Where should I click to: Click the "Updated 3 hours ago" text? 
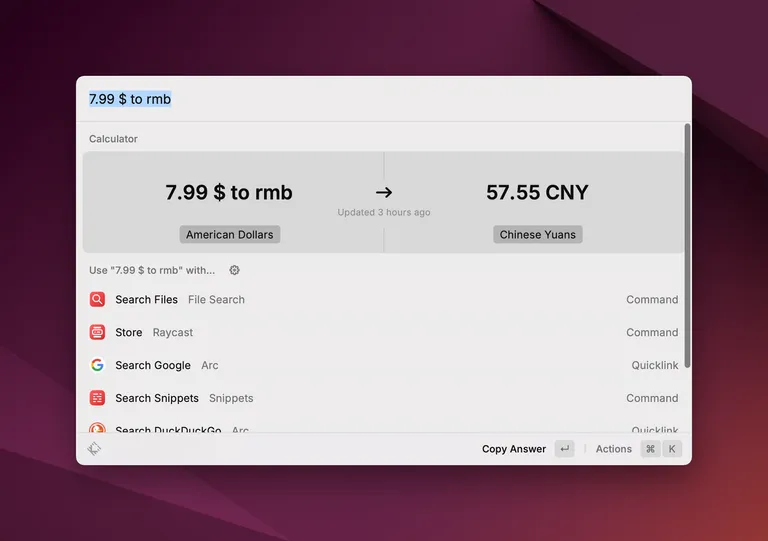coord(384,213)
